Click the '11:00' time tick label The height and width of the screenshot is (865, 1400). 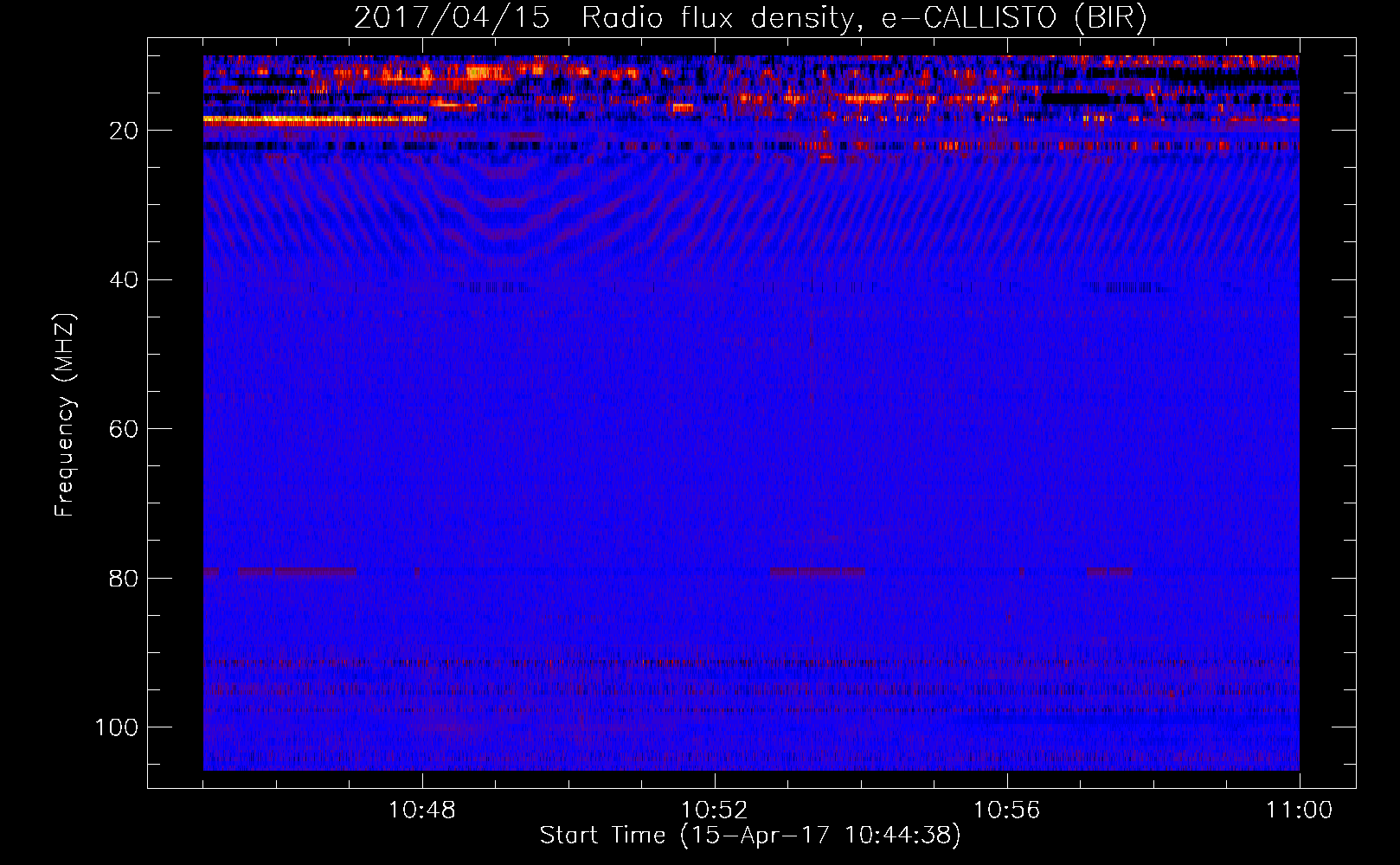coord(1299,811)
